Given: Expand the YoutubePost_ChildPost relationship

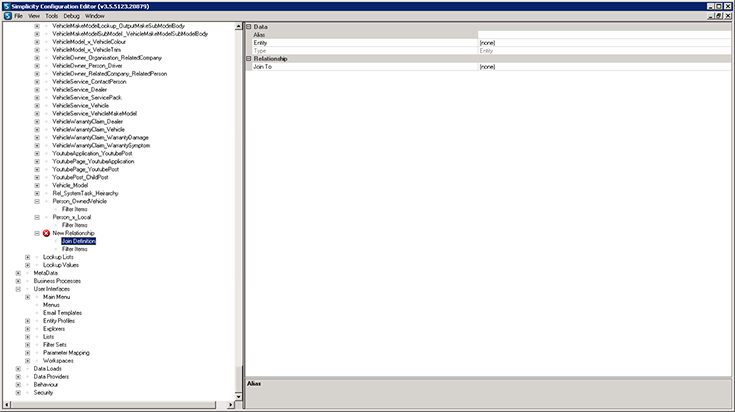Looking at the screenshot, I should (37, 177).
